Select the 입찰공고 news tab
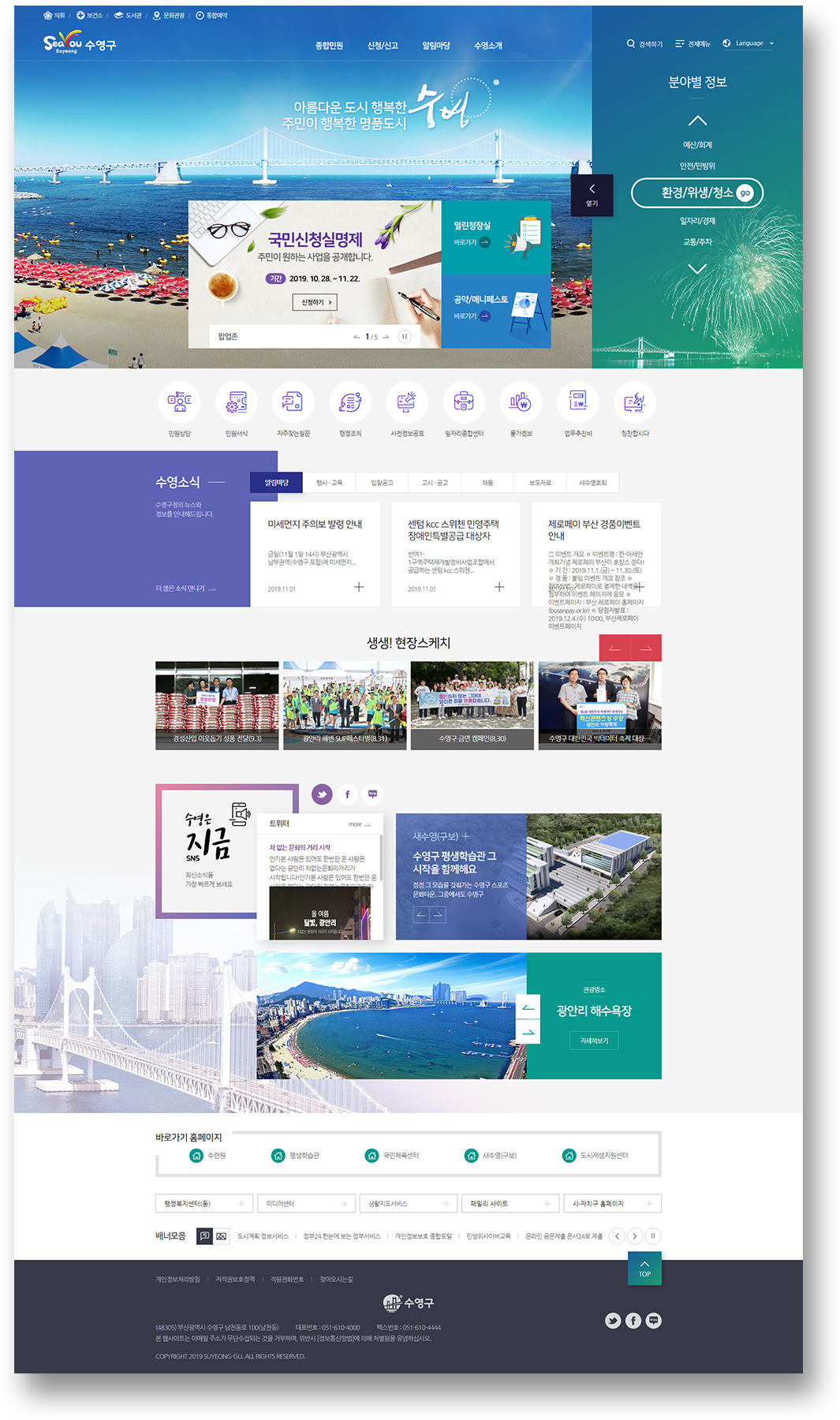The width and height of the screenshot is (840, 1420). click(382, 483)
